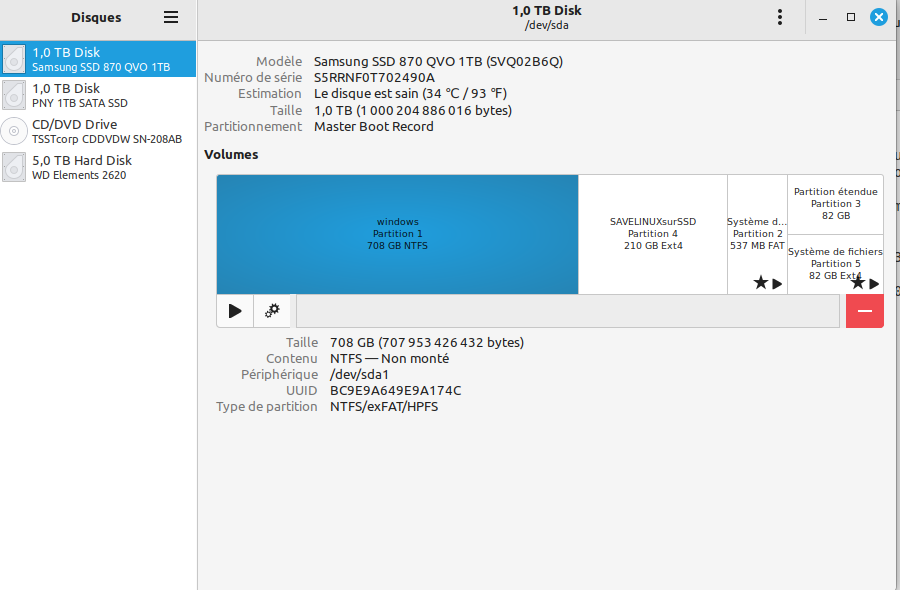
Task: Select the CD/DVD Drive TSSTcorp entry
Action: click(x=98, y=131)
